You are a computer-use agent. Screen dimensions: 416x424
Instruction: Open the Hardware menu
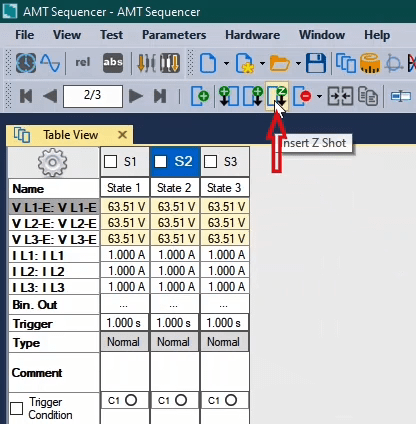tap(252, 35)
